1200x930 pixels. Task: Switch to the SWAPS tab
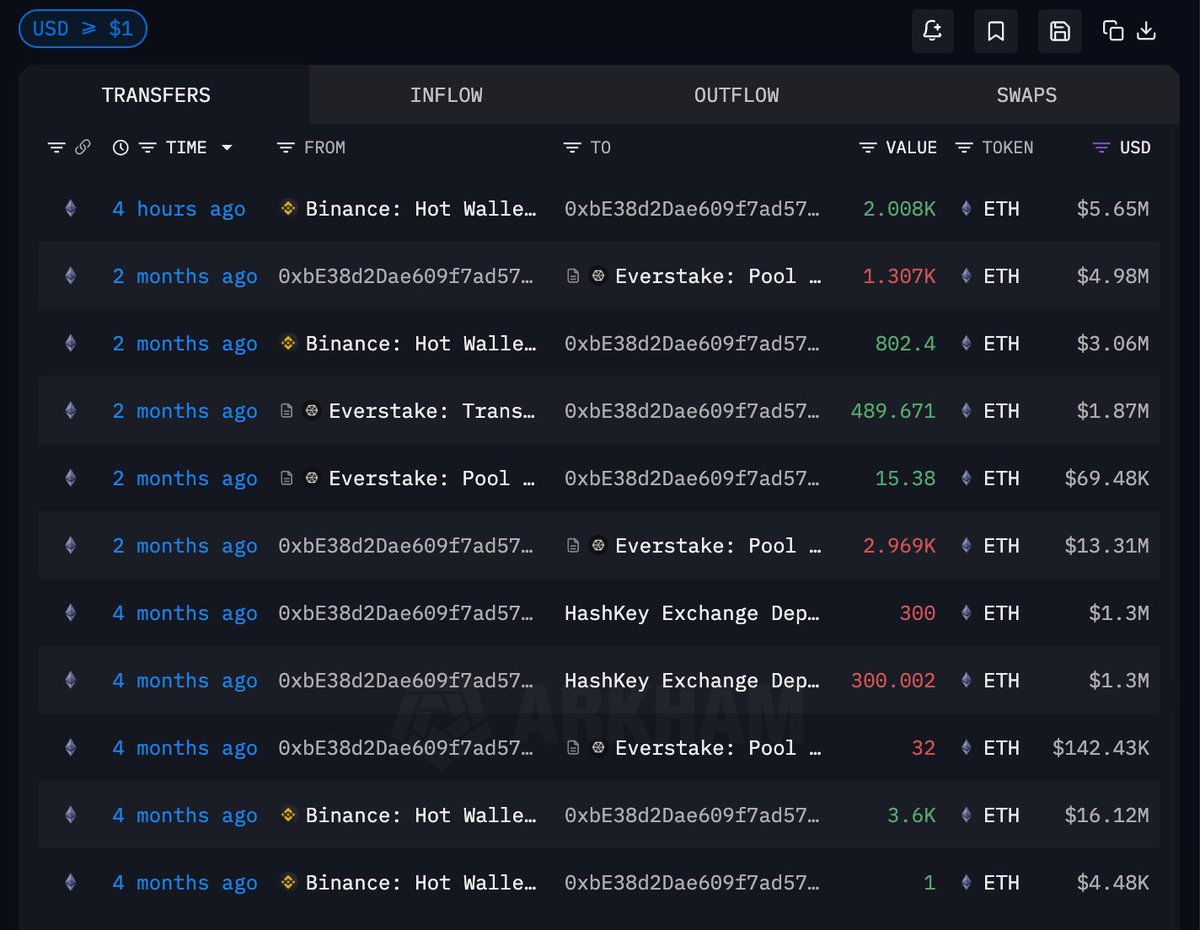[x=1026, y=95]
